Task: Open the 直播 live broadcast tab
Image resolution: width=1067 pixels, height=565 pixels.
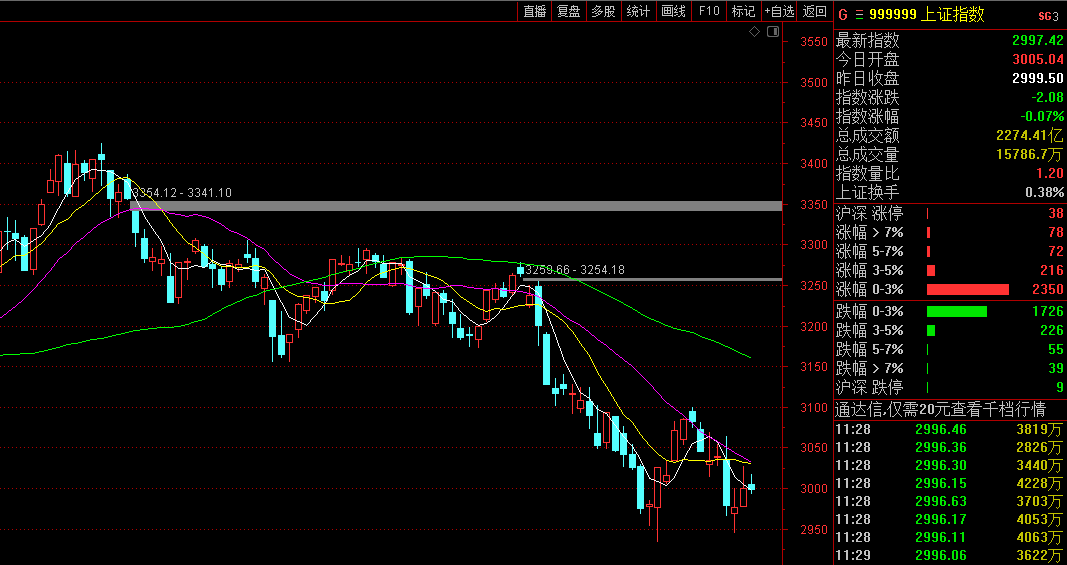Action: [x=535, y=11]
